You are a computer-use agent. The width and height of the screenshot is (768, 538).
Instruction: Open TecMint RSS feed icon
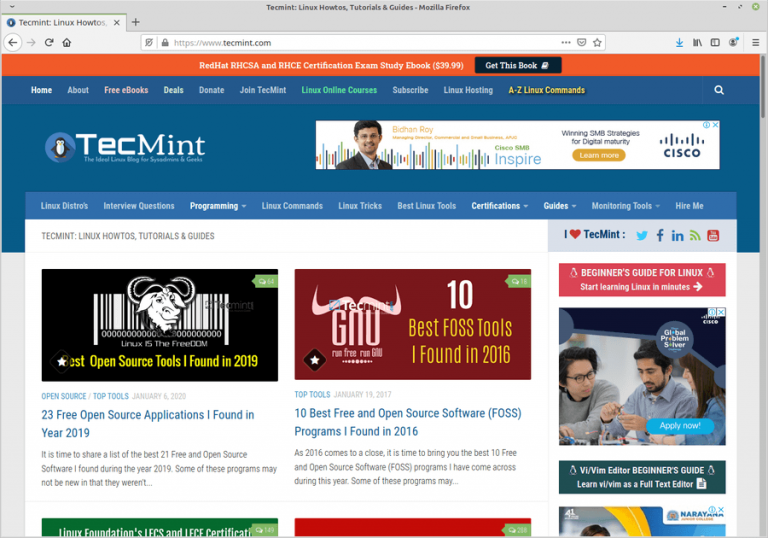click(x=695, y=236)
